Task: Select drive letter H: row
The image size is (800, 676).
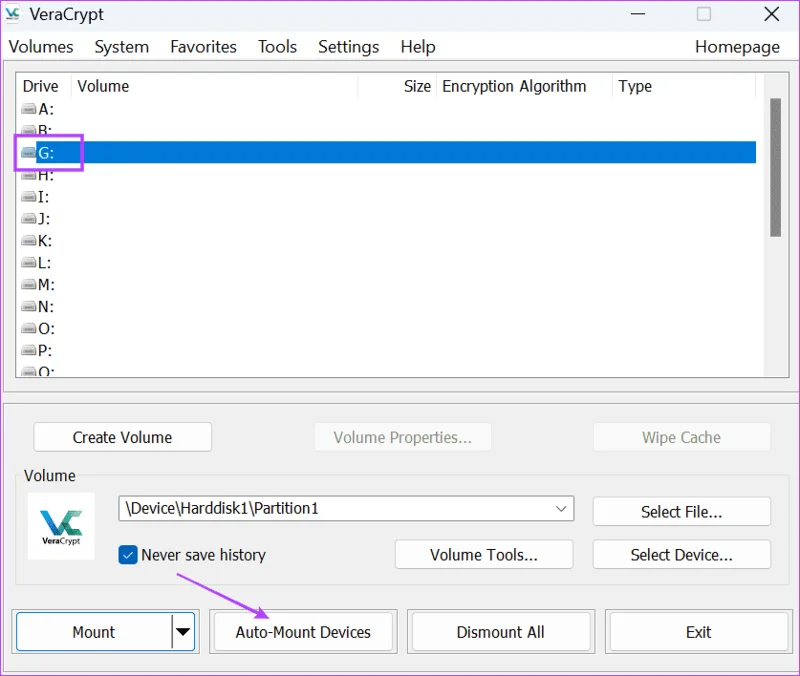Action: pos(386,175)
